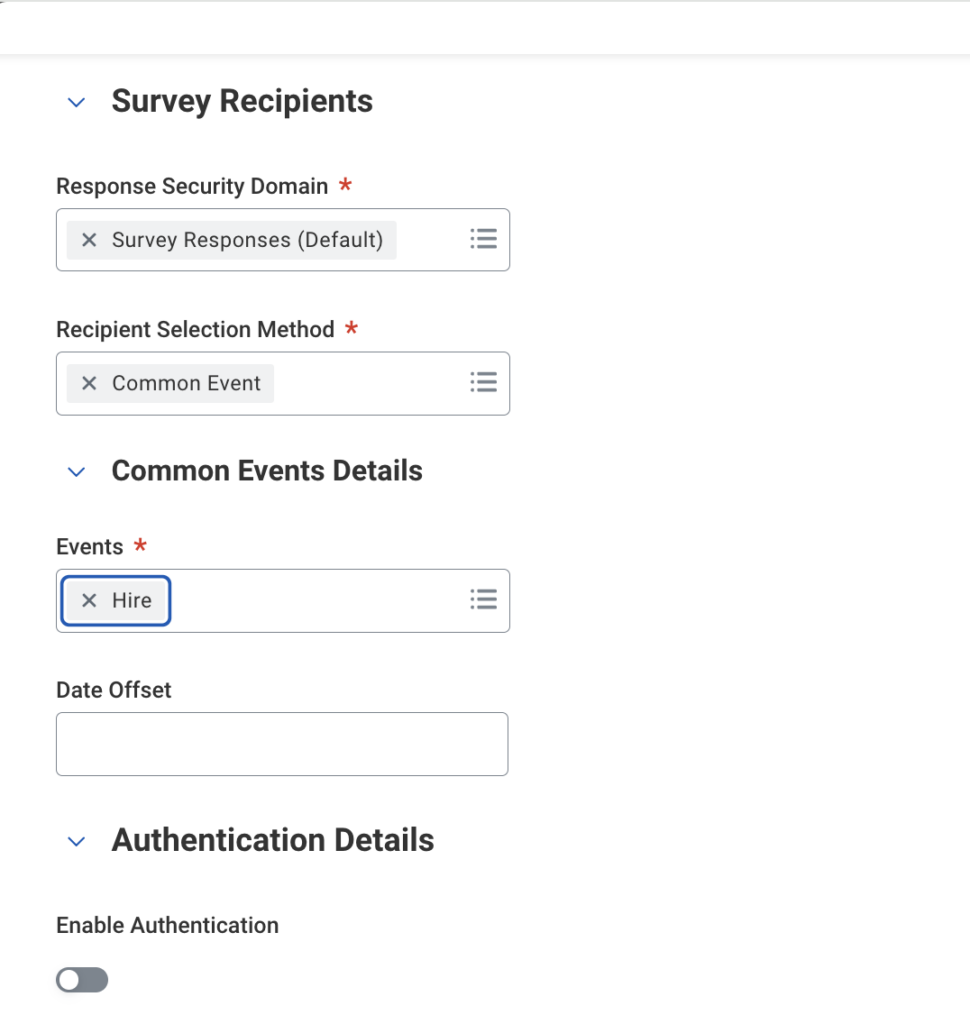Screen dimensions: 970x1024
Task: Open Recipient Selection Method prompt list icon
Action: point(484,382)
